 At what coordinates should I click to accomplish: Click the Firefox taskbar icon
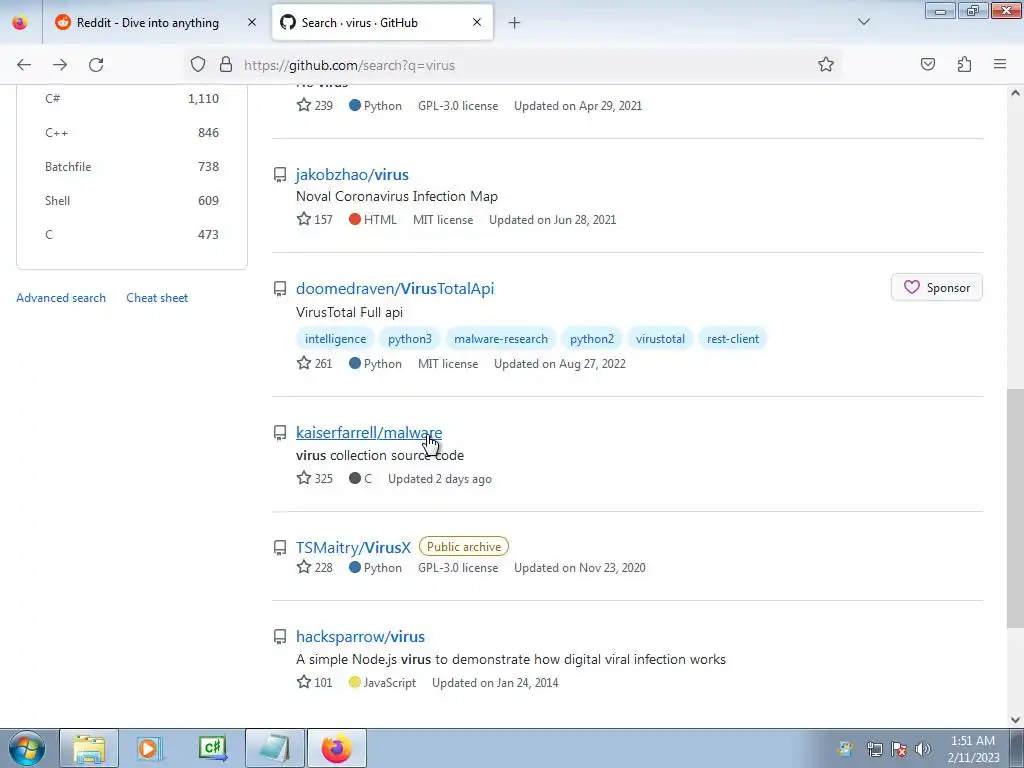336,748
